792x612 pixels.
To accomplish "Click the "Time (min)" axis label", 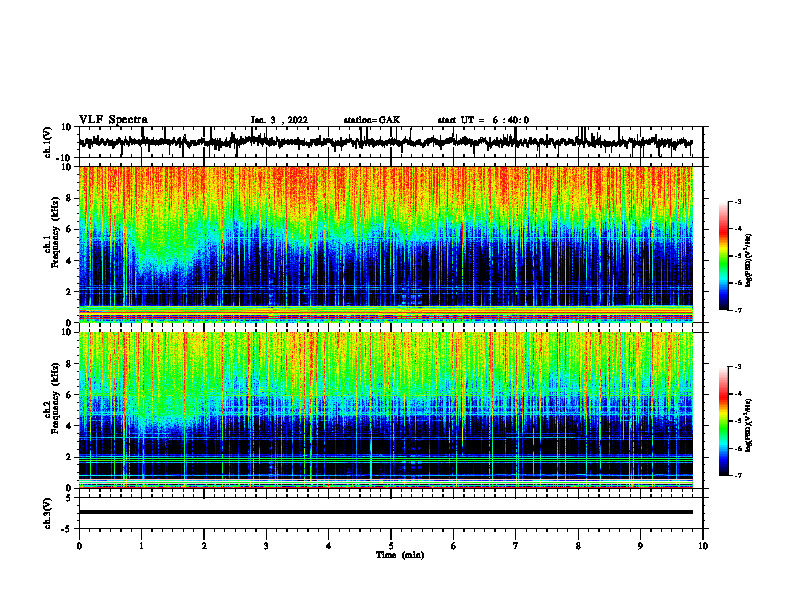I will click(x=400, y=555).
